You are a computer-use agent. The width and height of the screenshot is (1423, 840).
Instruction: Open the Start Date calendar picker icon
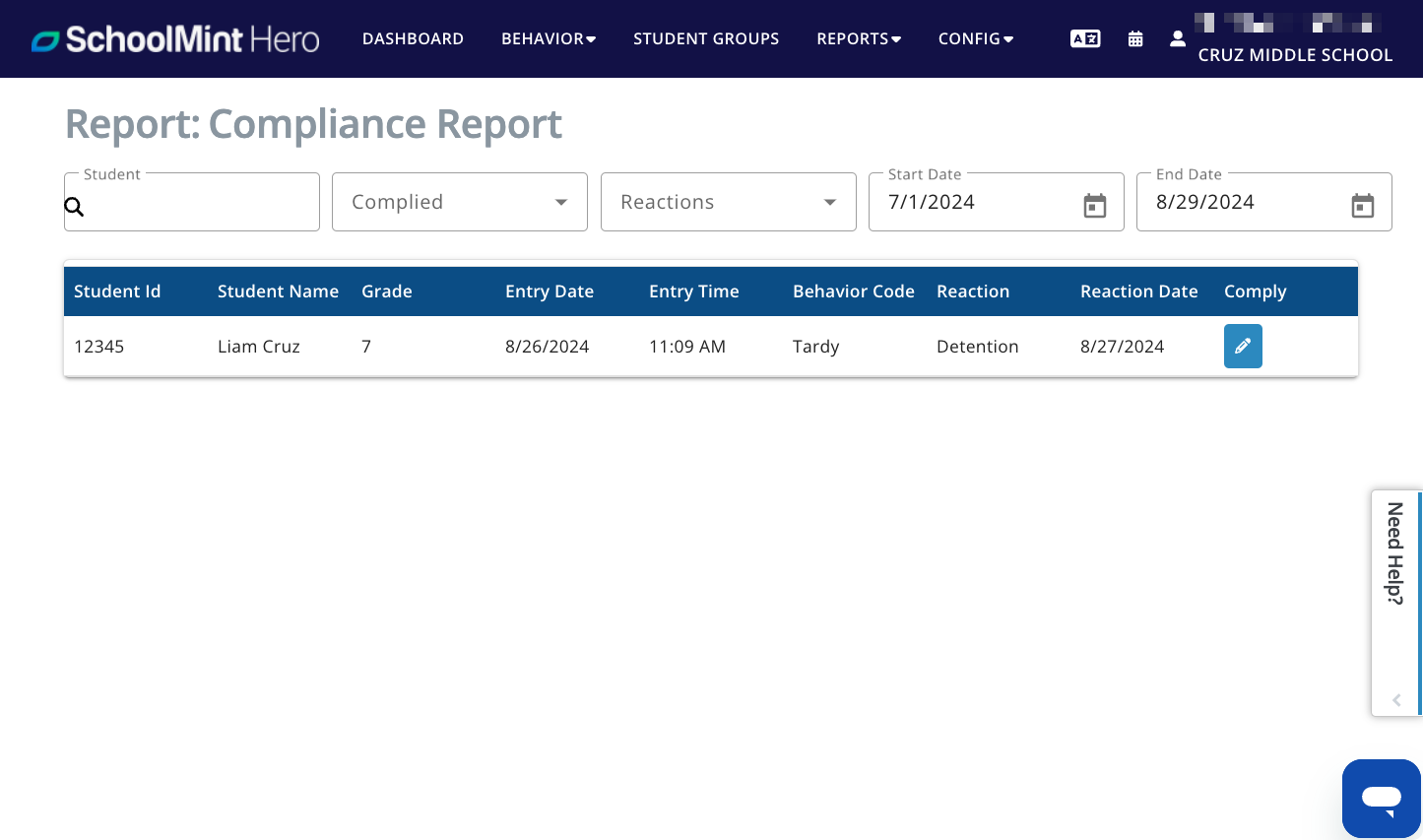pos(1095,205)
